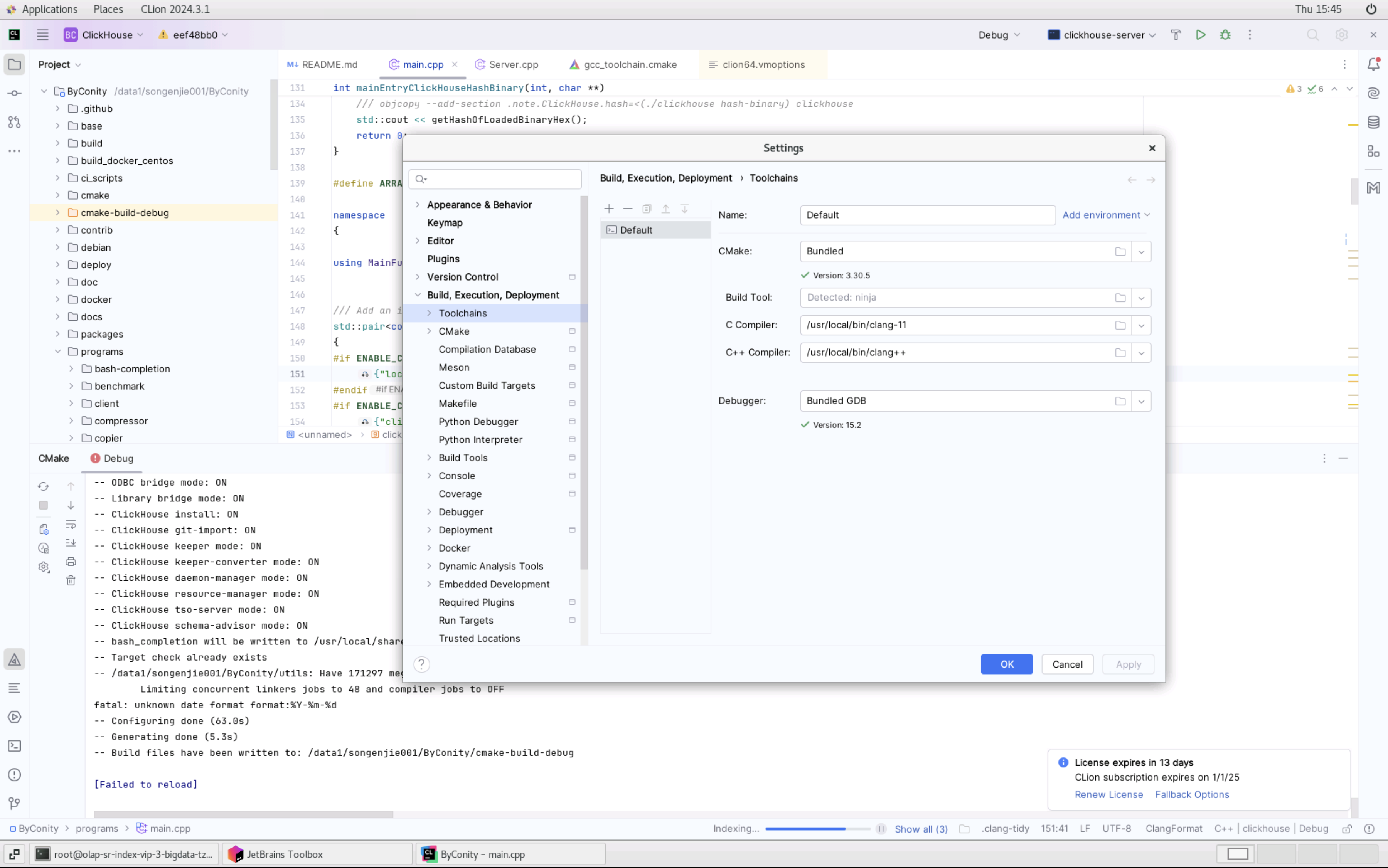Open the IDE settings gear icon
This screenshot has width=1388, height=868.
(1341, 35)
